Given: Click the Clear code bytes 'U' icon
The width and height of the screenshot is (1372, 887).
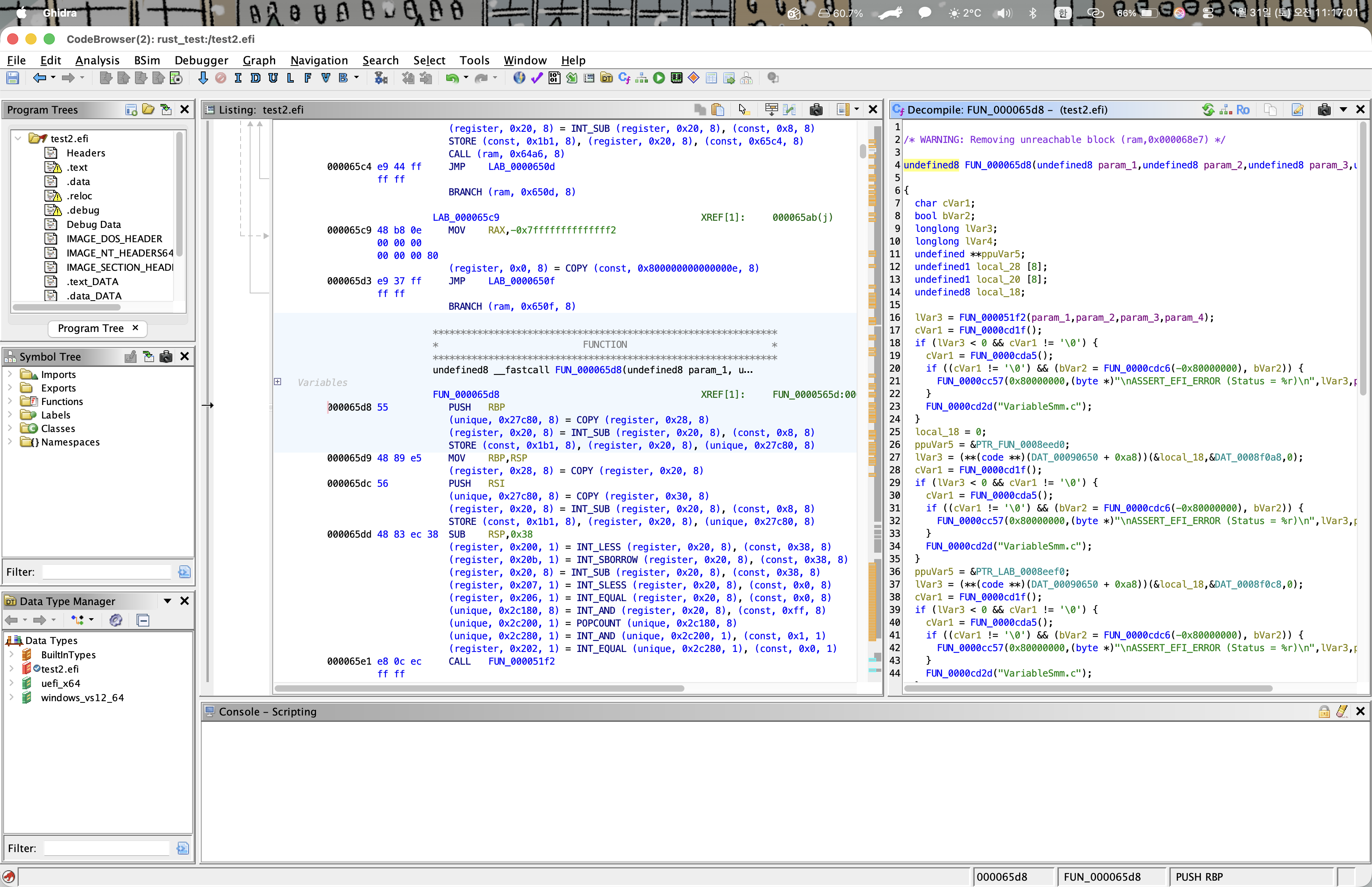Looking at the screenshot, I should pos(273,78).
